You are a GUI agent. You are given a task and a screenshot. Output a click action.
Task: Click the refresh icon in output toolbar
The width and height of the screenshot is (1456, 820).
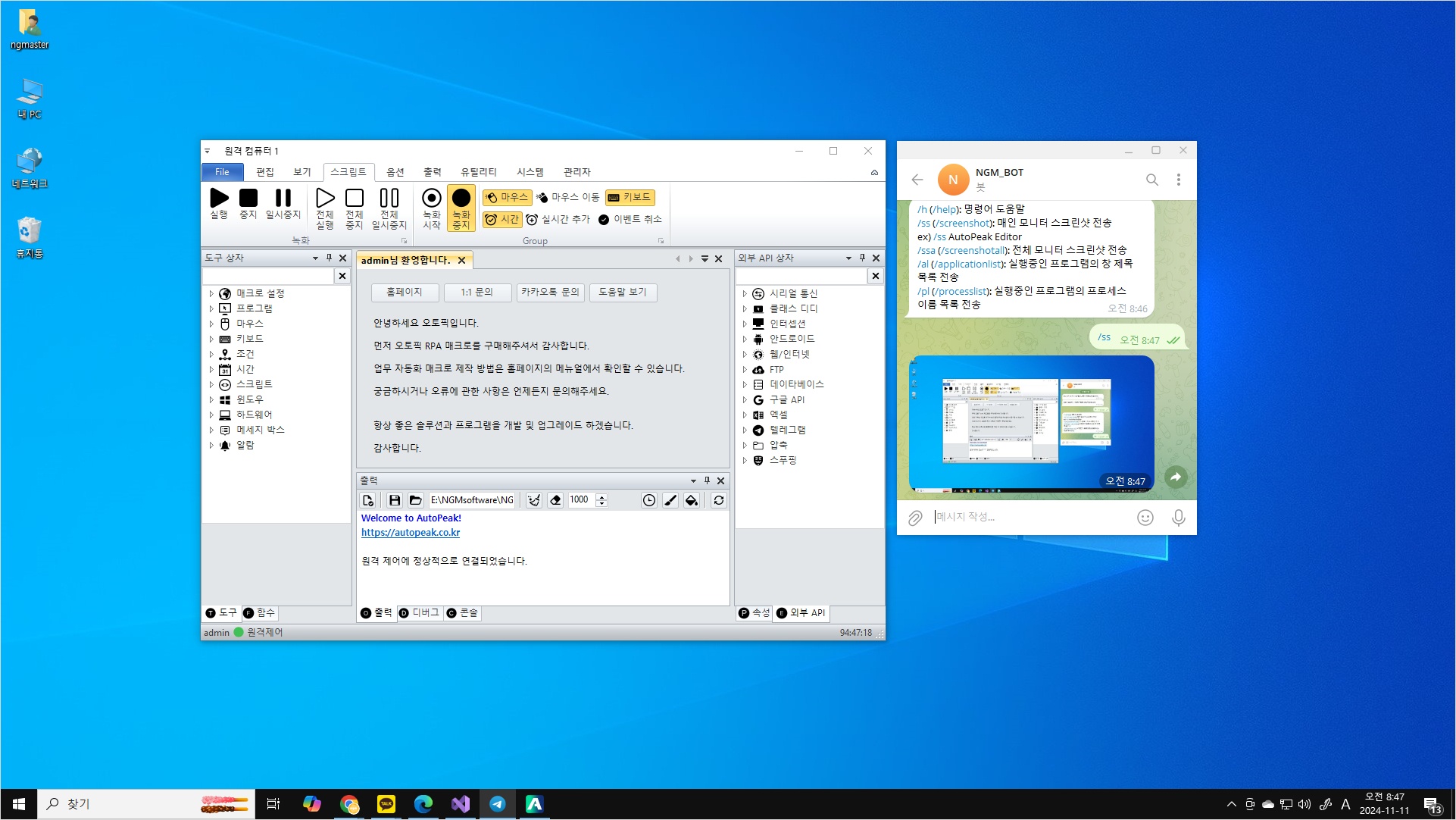(718, 500)
